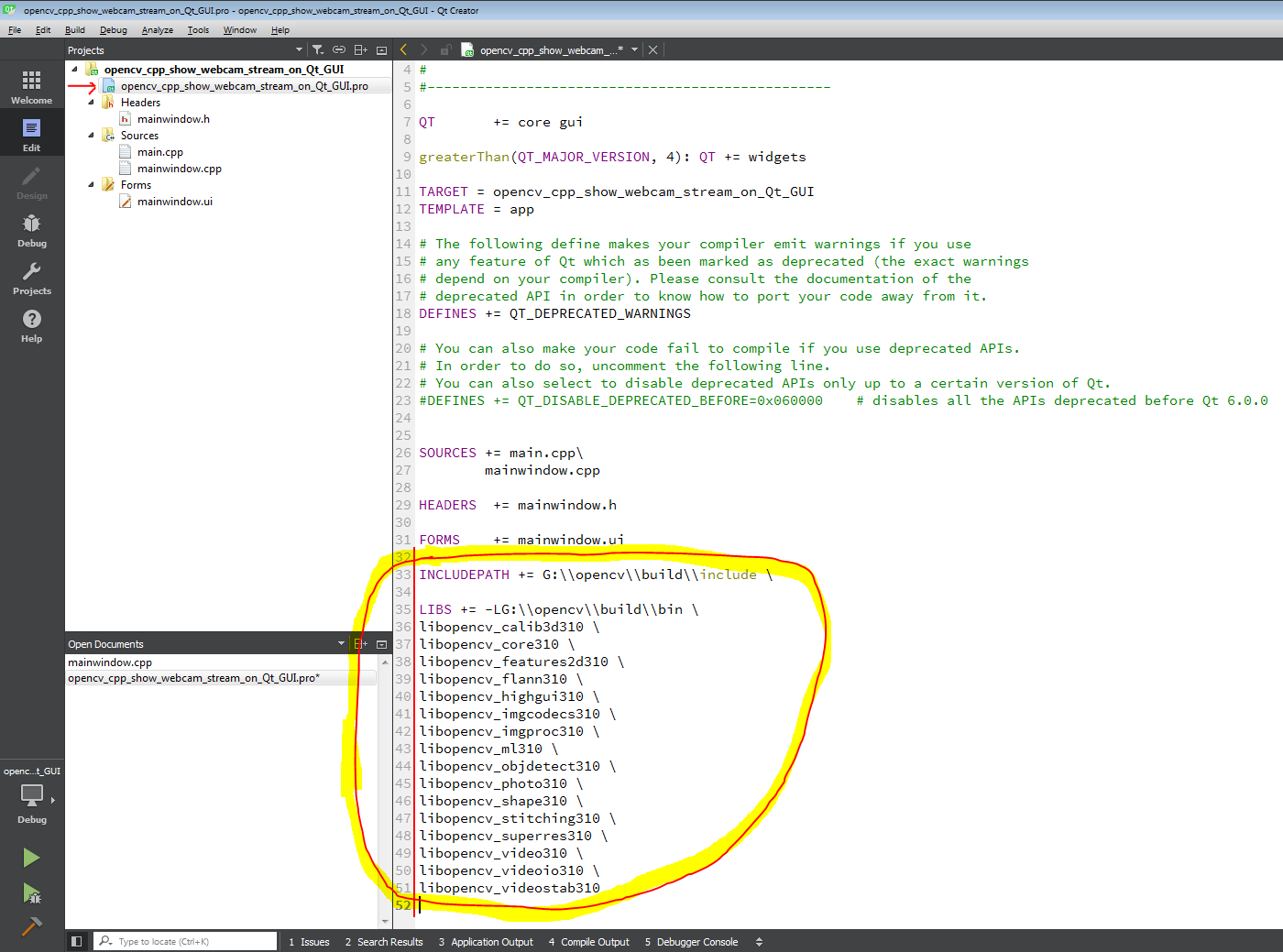
Task: Open the Open Documents header dropdown
Action: pos(341,643)
